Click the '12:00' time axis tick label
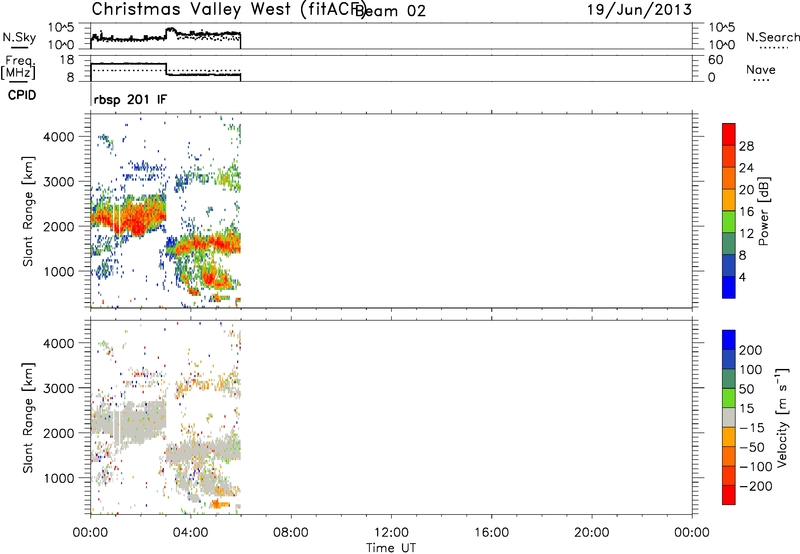Screen dimensions: 800x554 pyautogui.click(x=391, y=533)
